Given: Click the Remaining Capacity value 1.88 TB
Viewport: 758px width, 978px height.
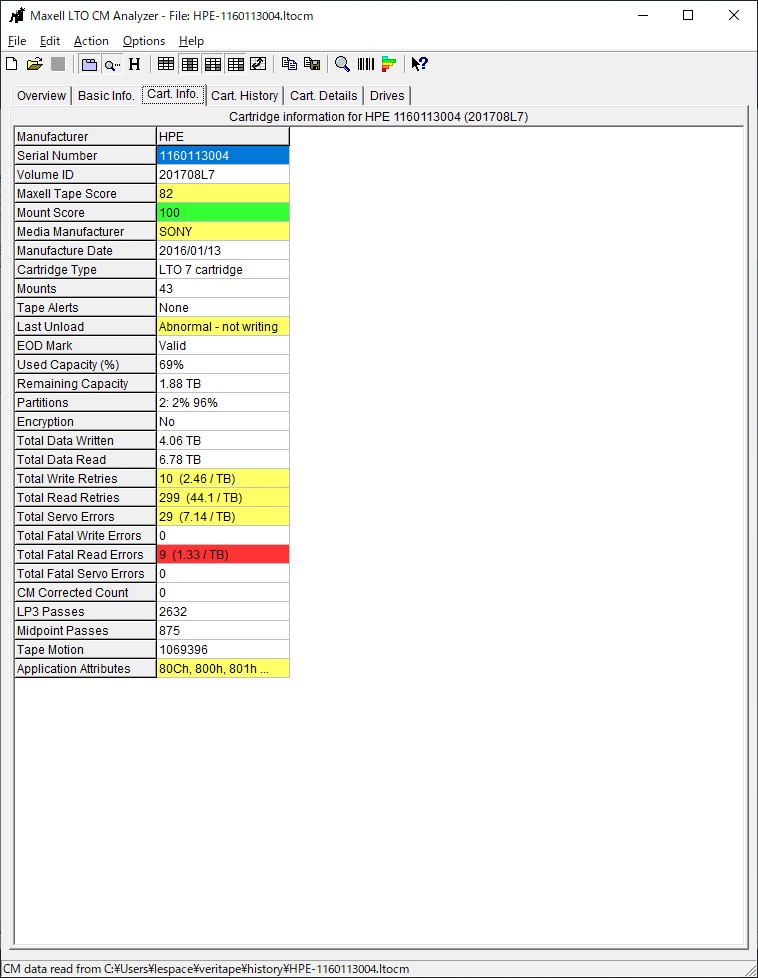Looking at the screenshot, I should click(223, 384).
